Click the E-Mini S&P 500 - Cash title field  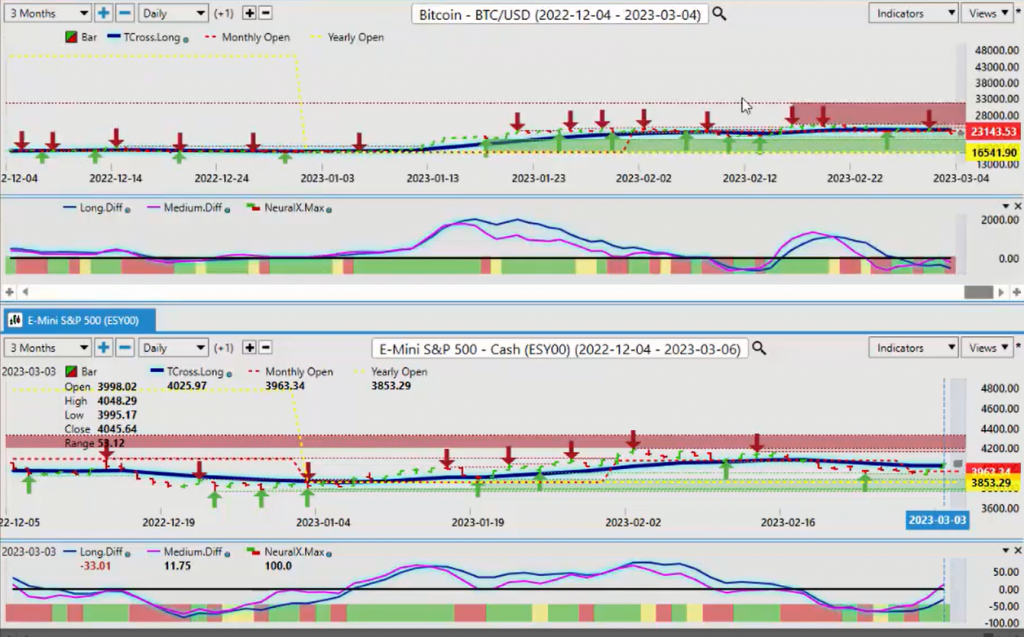pyautogui.click(x=560, y=348)
